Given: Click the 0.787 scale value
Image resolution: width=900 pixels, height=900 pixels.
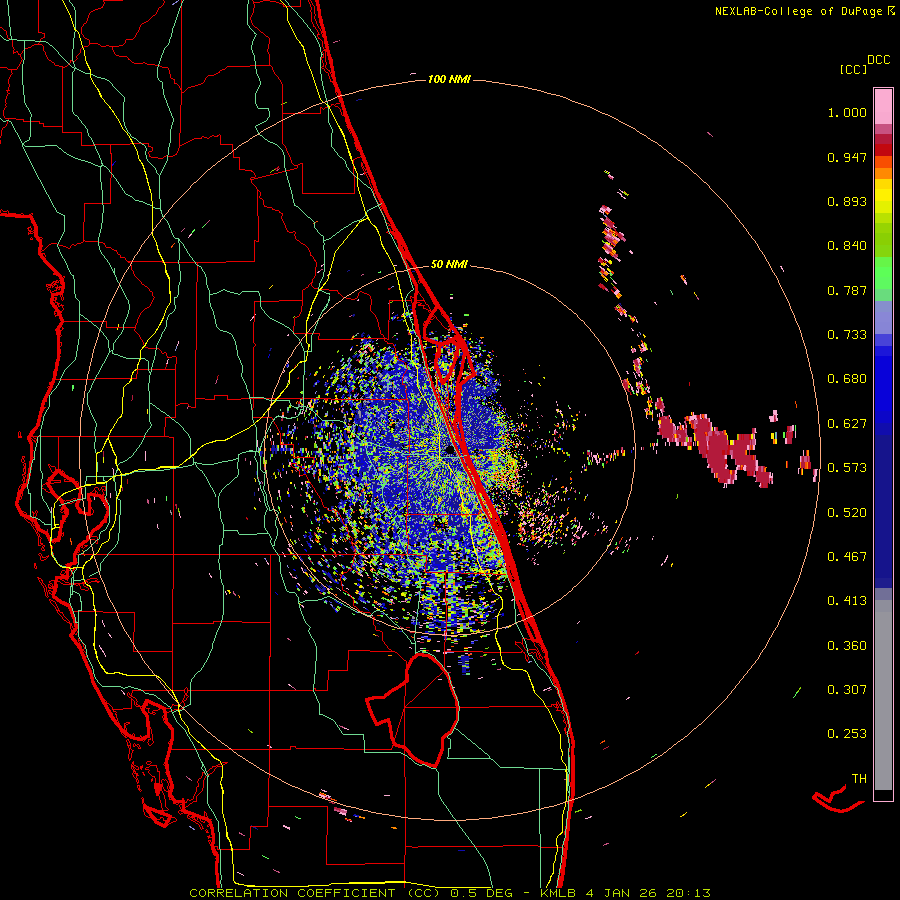Looking at the screenshot, I should pos(847,290).
